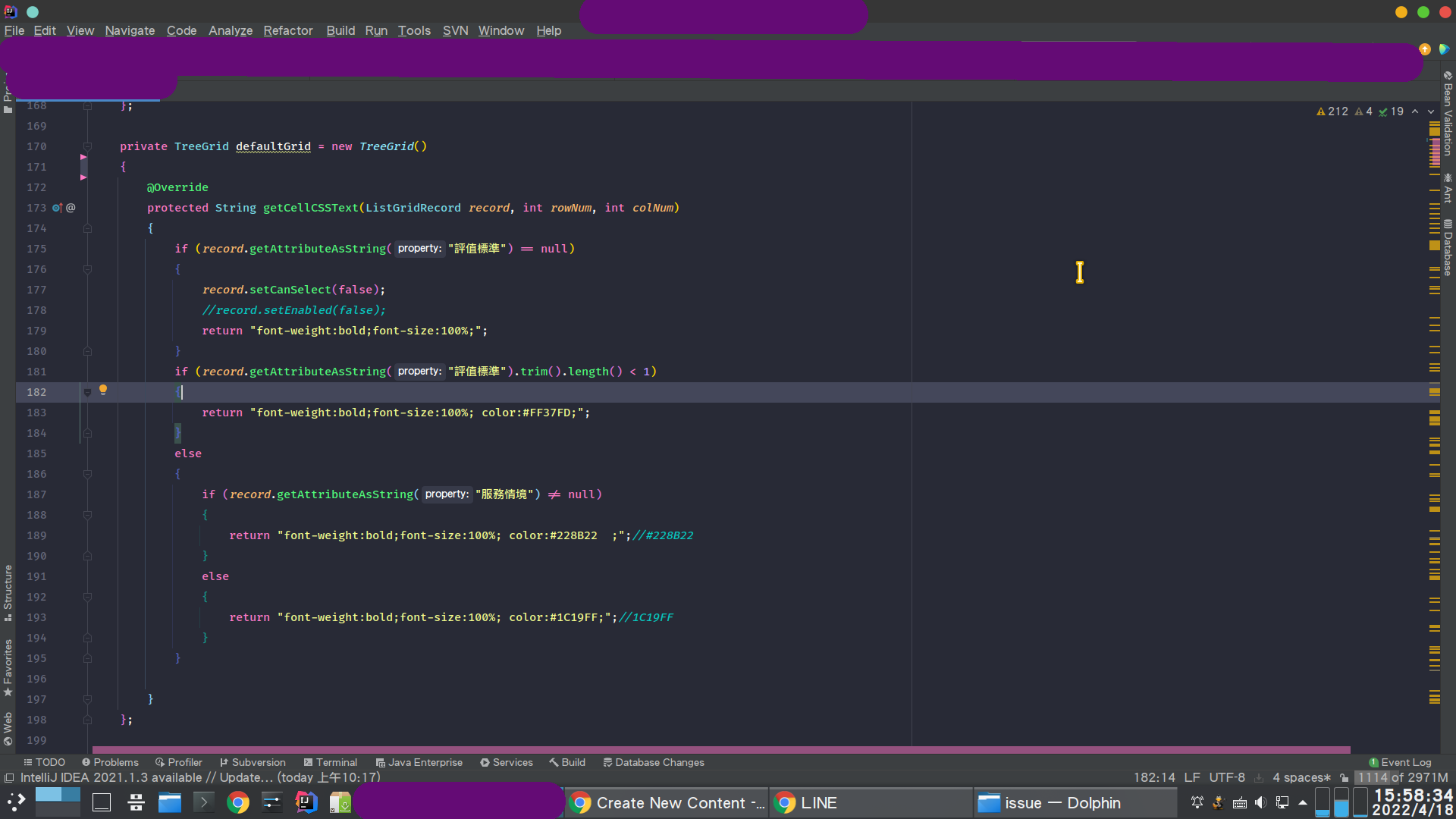The image size is (1456, 819).
Task: Click the intention lightbulb on line 182
Action: (103, 390)
